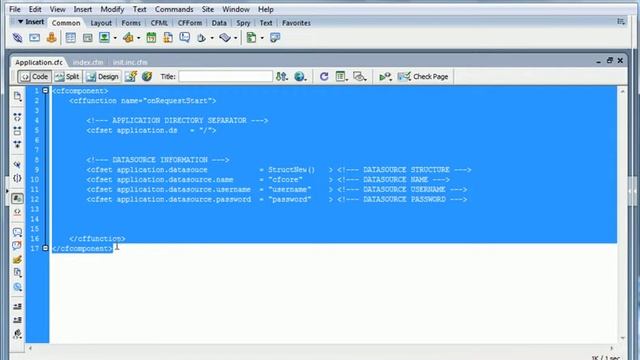Insert a Server-Side Include
This screenshot has height=360, width=640.
168,38
